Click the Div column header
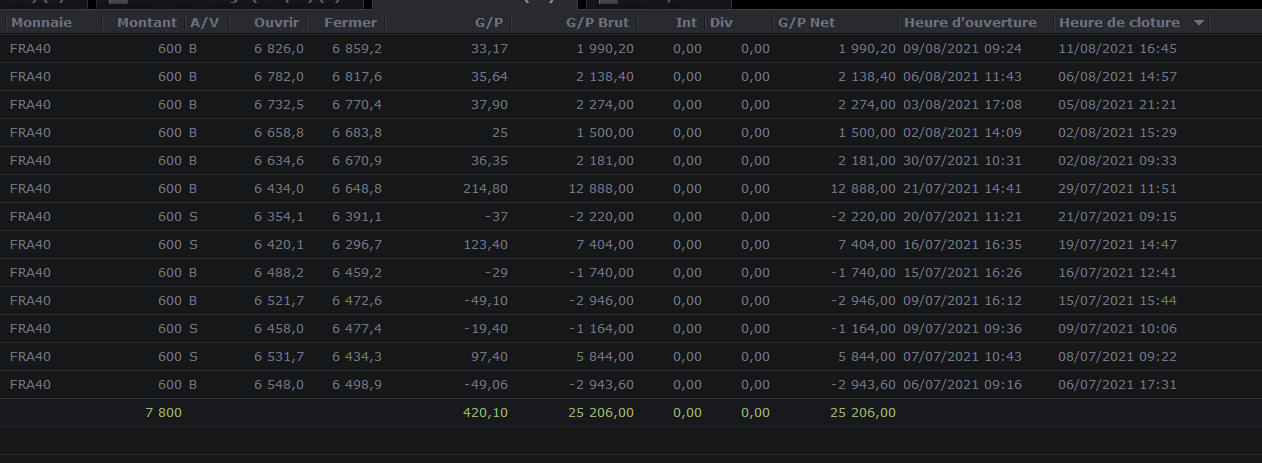This screenshot has width=1262, height=463. pyautogui.click(x=721, y=22)
